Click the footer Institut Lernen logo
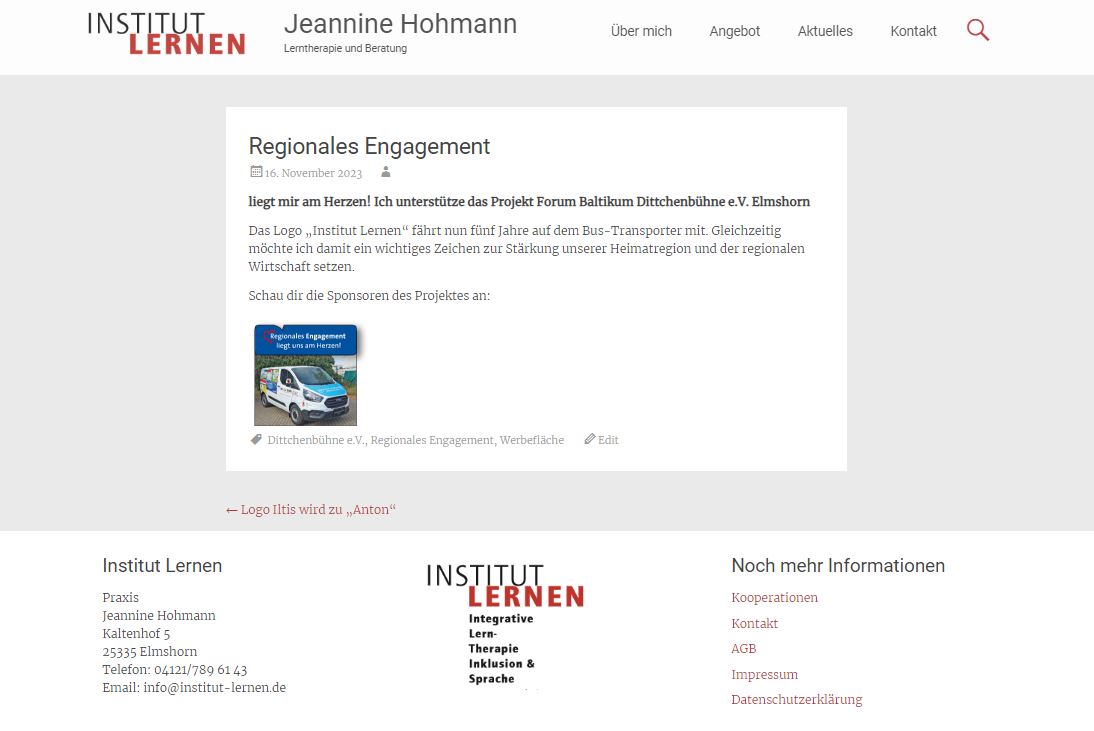The image size is (1094, 731). pos(504,625)
